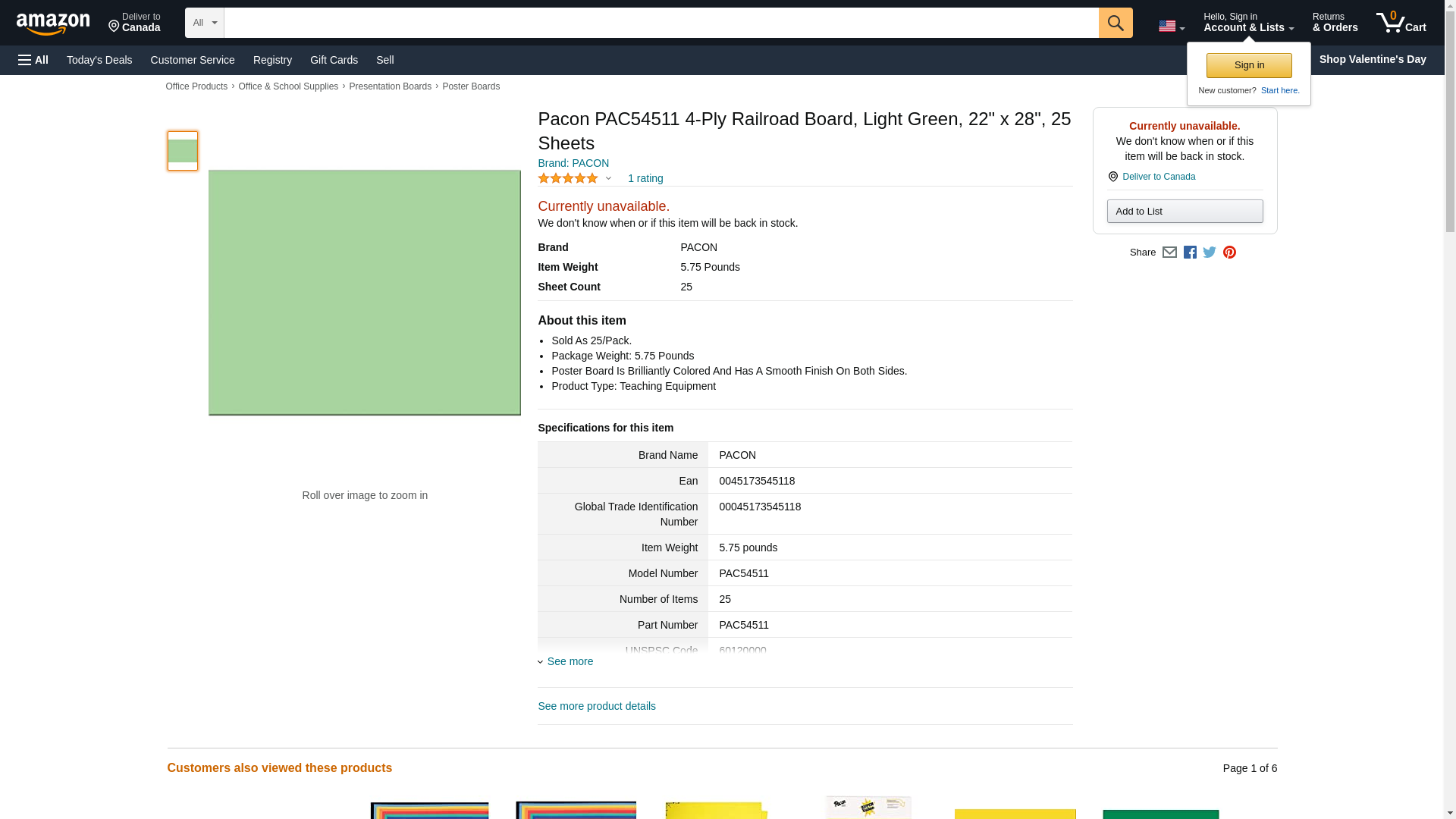
Task: Share product on Pinterest icon
Action: tap(1229, 253)
